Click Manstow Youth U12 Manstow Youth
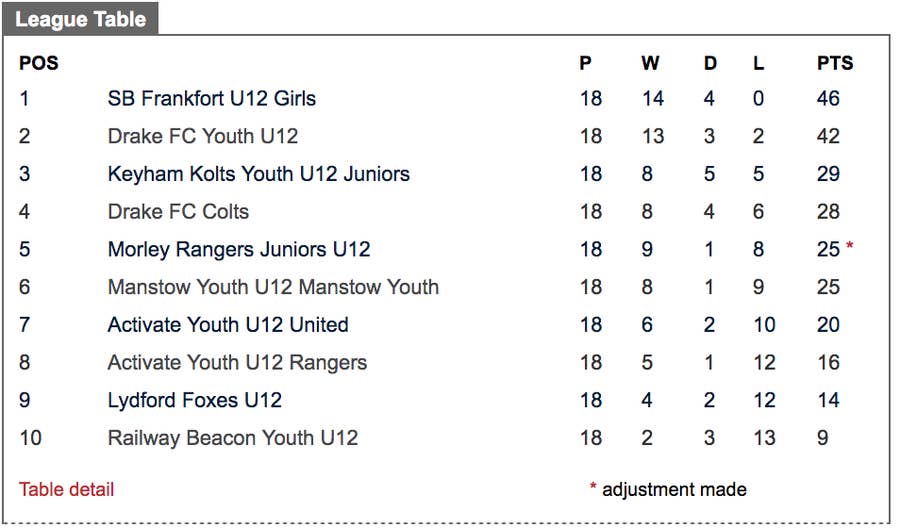Image resolution: width=900 pixels, height=528 pixels. [273, 287]
